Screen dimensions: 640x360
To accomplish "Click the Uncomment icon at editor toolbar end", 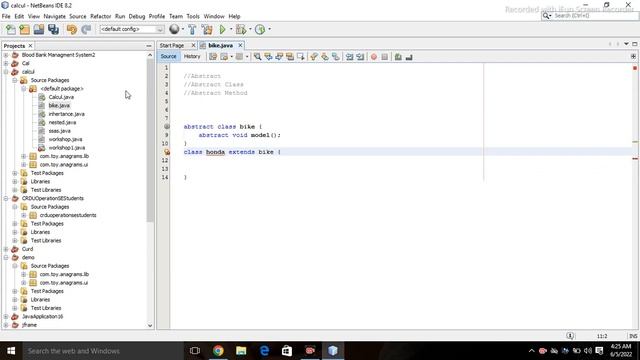I will 409,57.
